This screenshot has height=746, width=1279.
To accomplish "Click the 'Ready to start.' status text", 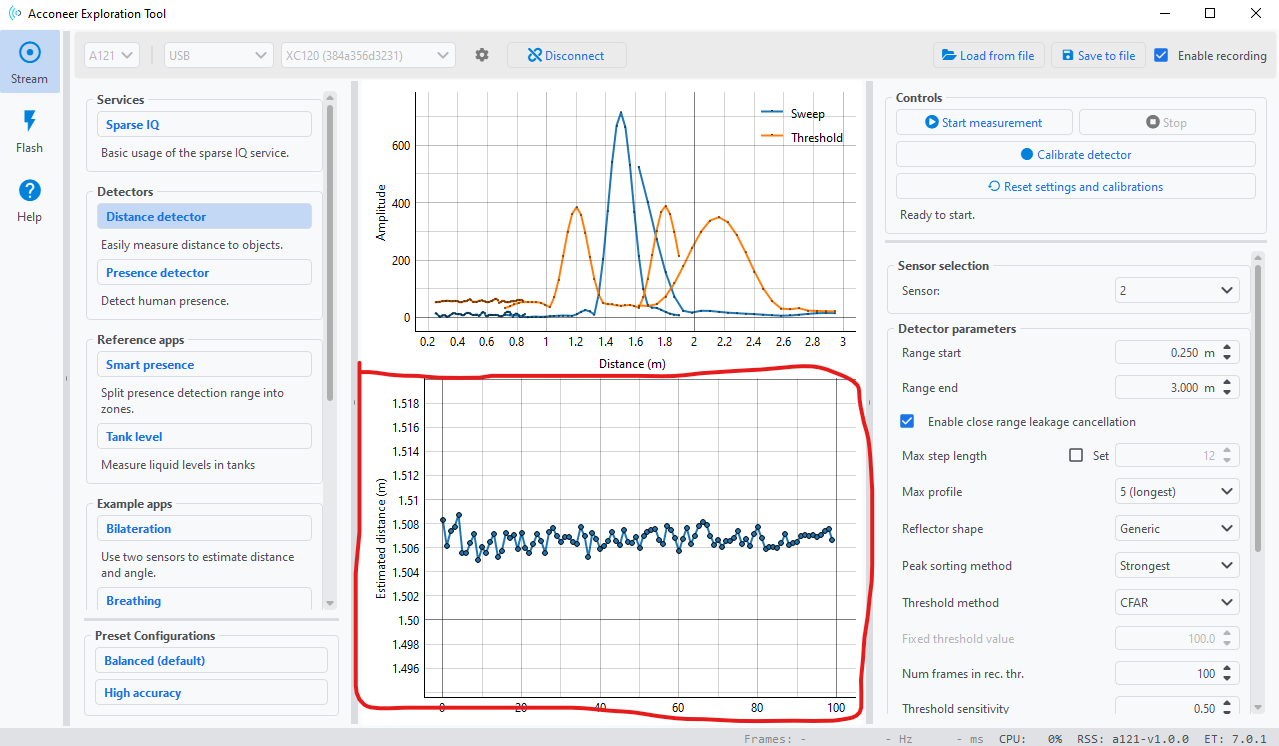I will (937, 214).
